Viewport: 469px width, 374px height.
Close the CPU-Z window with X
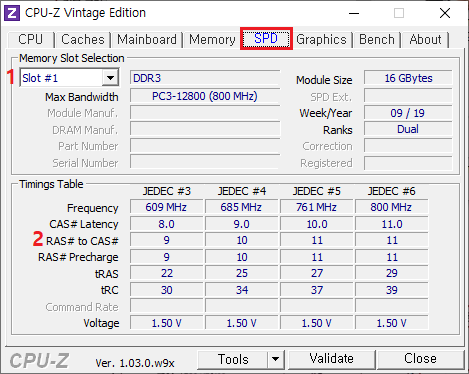tap(445, 13)
